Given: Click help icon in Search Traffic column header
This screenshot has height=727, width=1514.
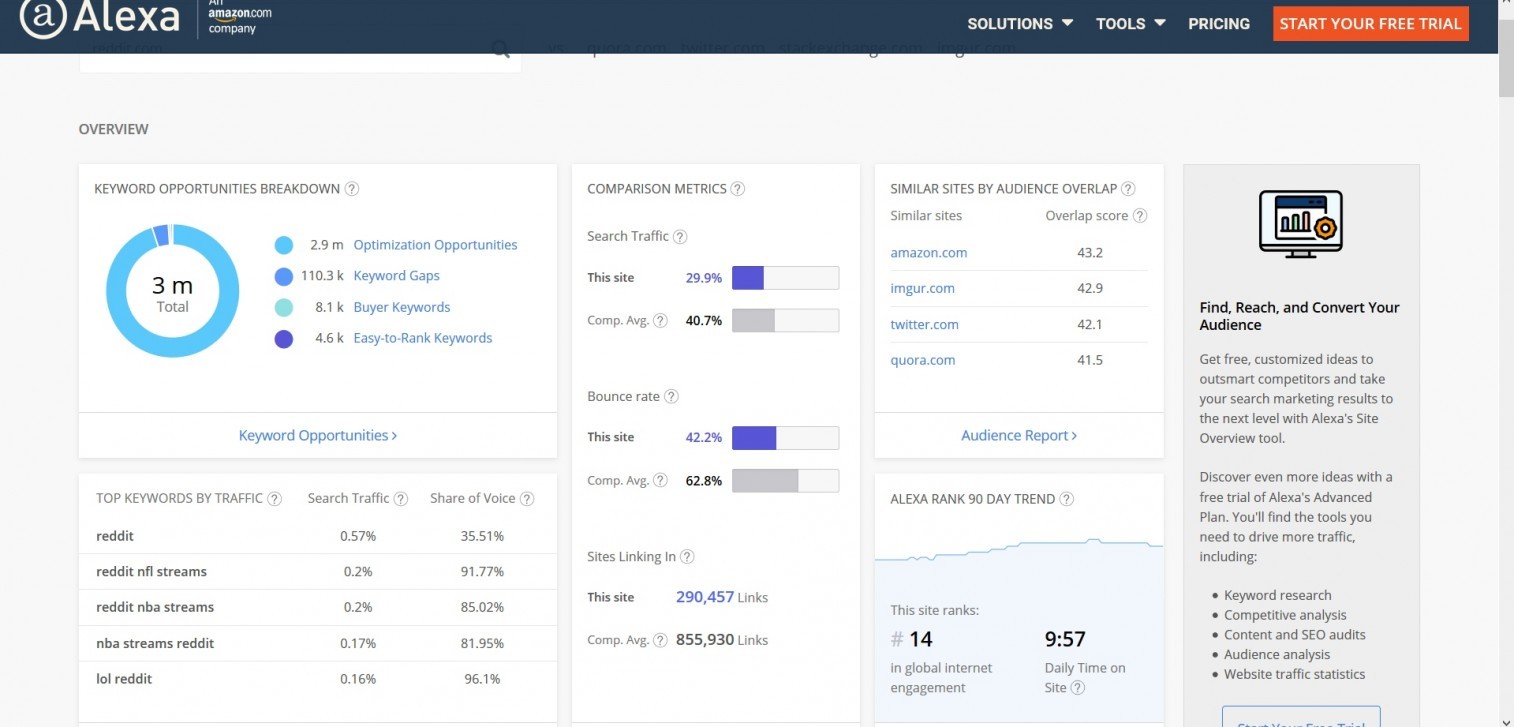Looking at the screenshot, I should 401,499.
